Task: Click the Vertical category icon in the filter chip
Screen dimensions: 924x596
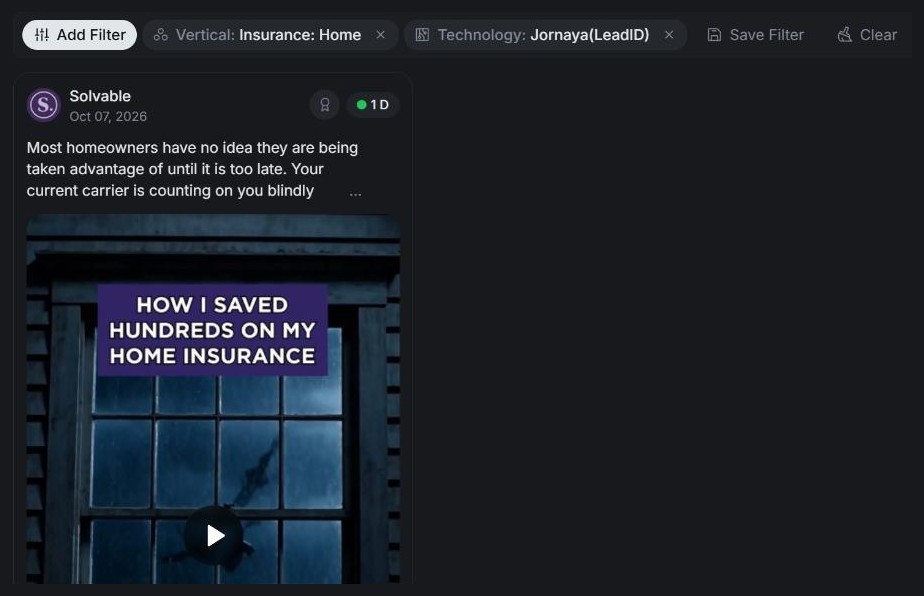Action: point(160,35)
